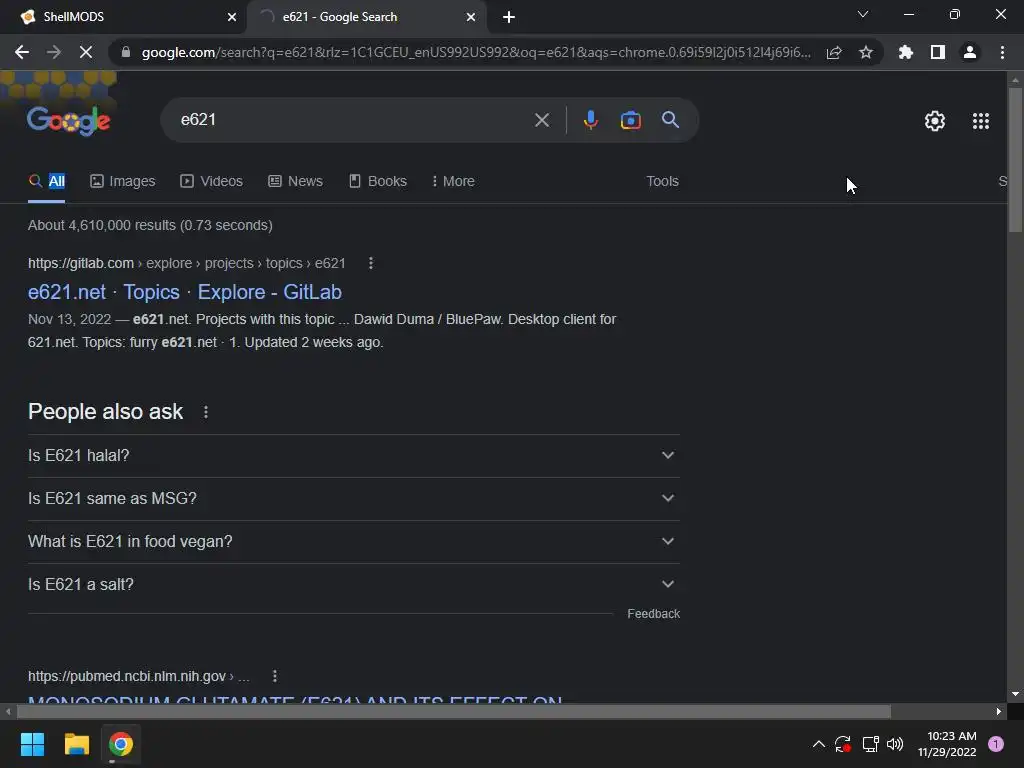1024x768 pixels.
Task: Click the sync update tray icon
Action: [842, 744]
